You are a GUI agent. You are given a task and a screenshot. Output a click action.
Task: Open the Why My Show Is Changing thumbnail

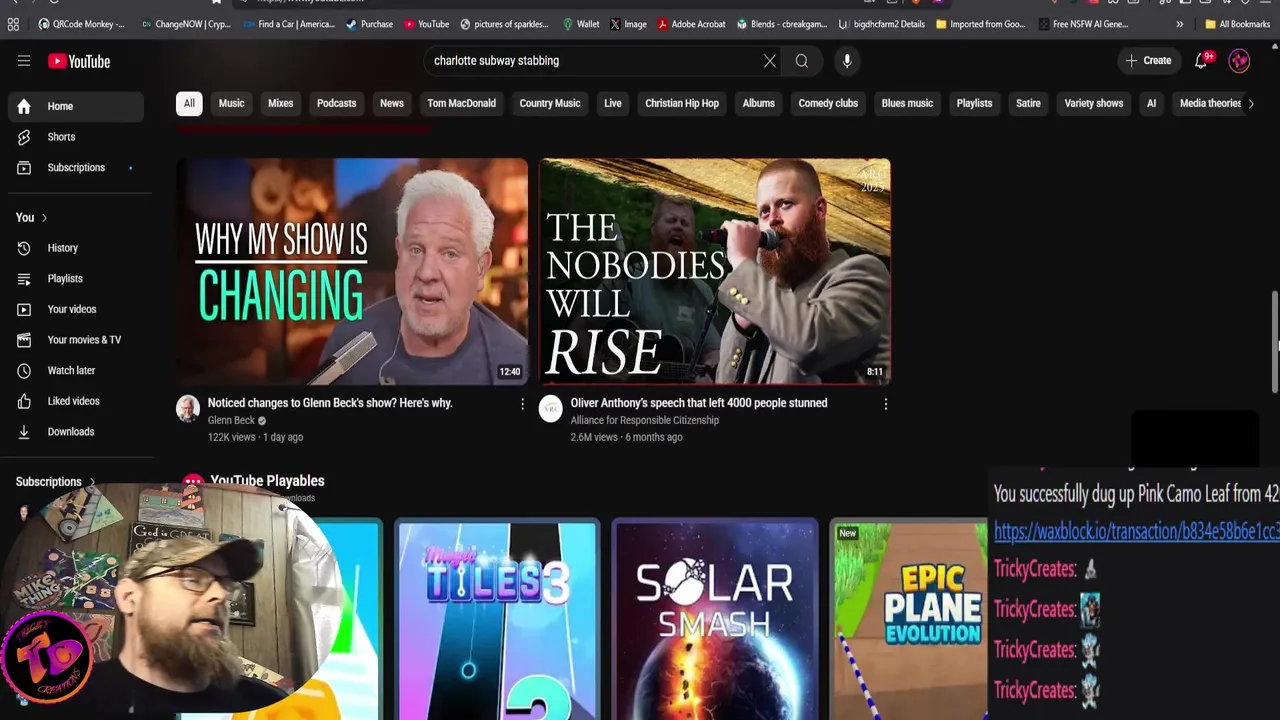tap(352, 271)
